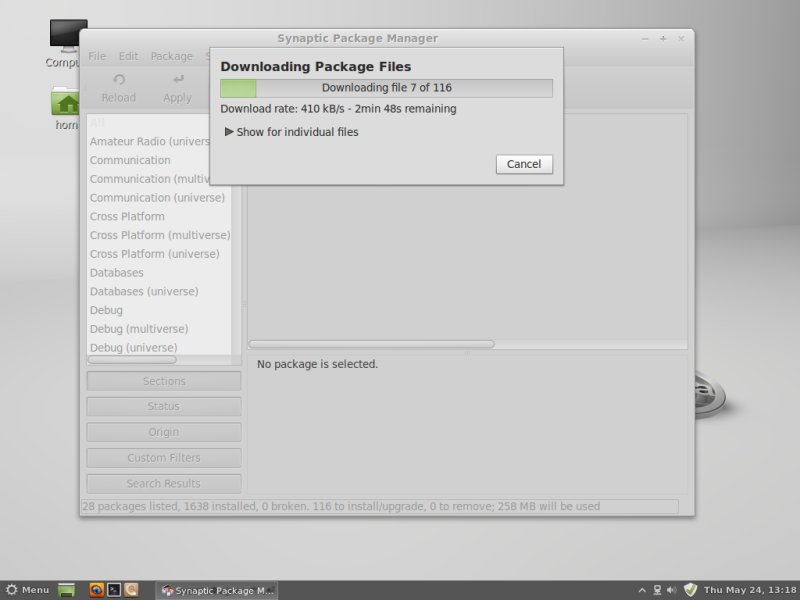The width and height of the screenshot is (800, 600).
Task: Cancel the package download
Action: click(524, 164)
